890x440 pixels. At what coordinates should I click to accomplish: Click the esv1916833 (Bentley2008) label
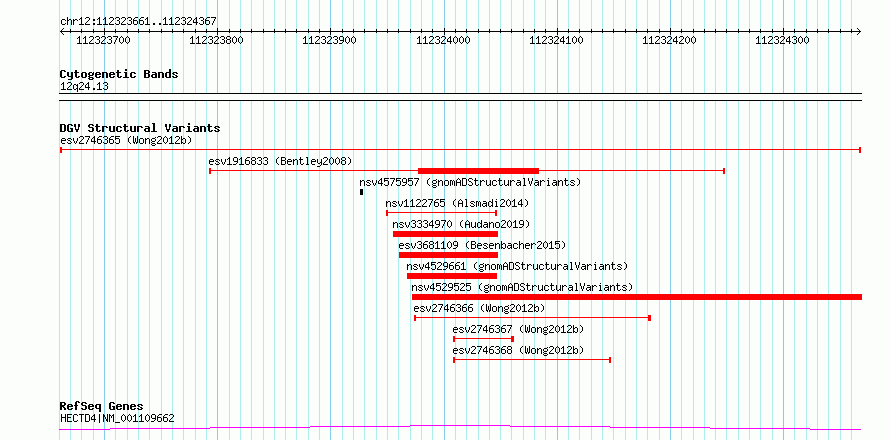[280, 161]
